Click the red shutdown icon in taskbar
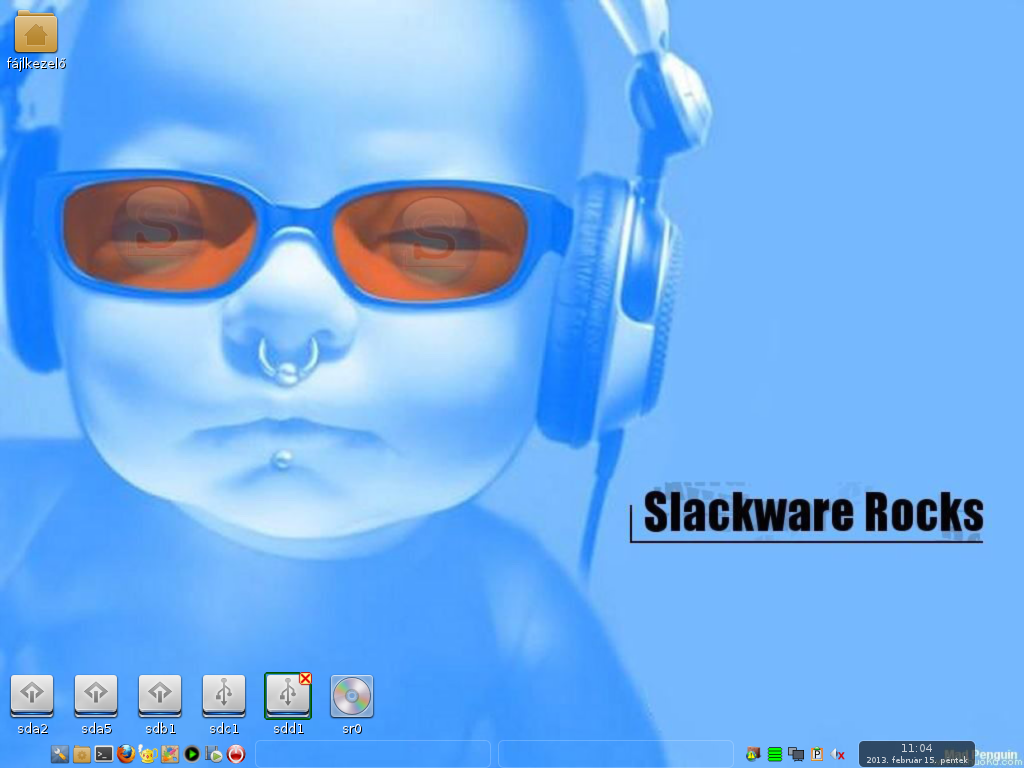This screenshot has width=1024, height=768. tap(232, 755)
